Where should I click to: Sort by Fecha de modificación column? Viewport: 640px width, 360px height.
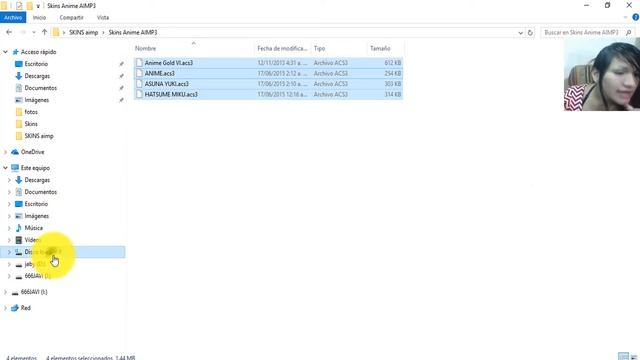[x=282, y=48]
